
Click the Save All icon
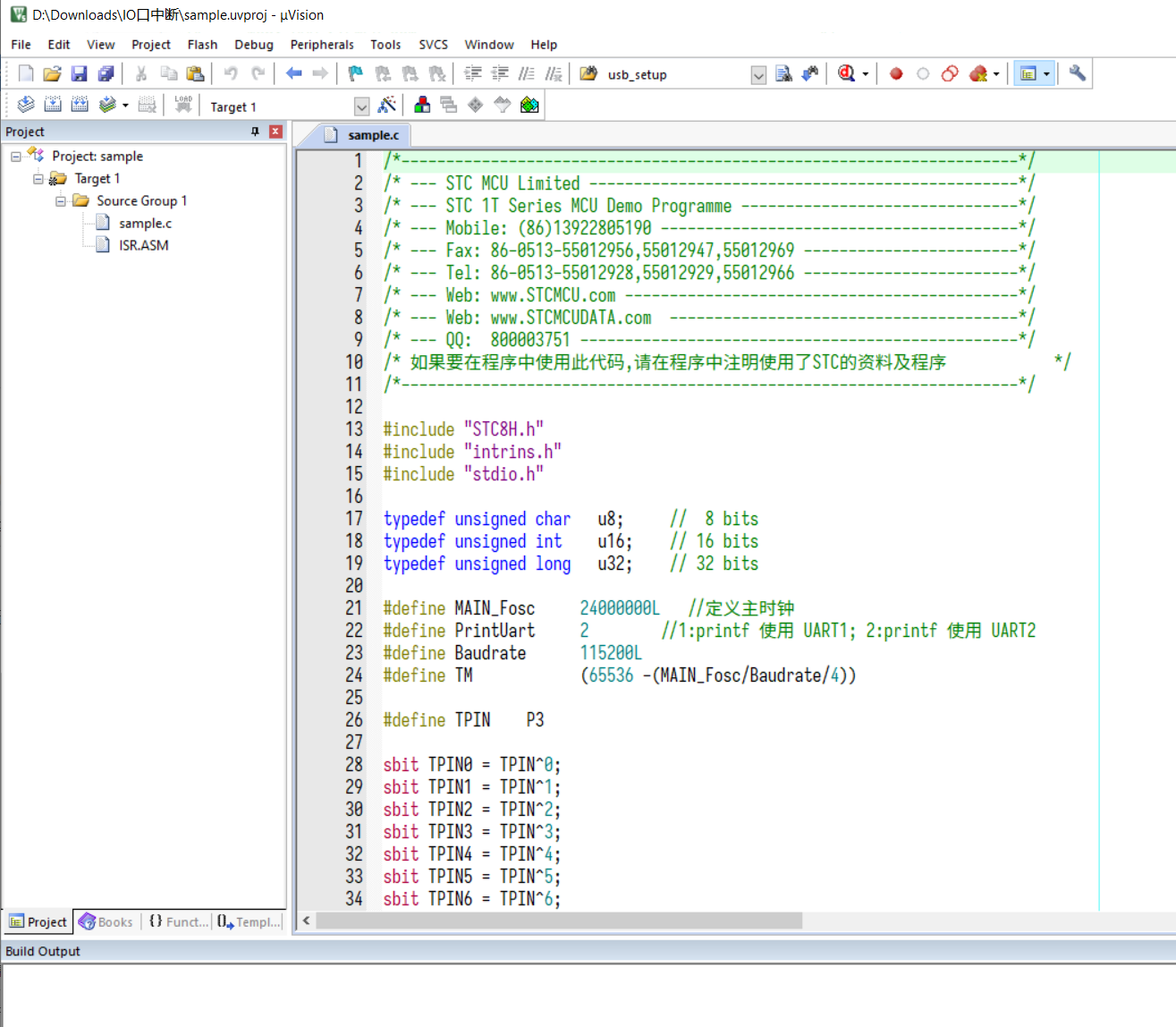tap(106, 74)
